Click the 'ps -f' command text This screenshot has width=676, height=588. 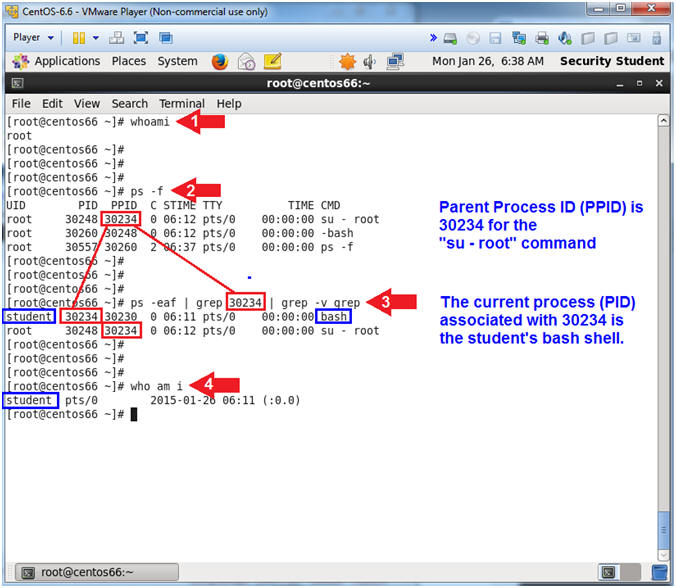tap(147, 191)
